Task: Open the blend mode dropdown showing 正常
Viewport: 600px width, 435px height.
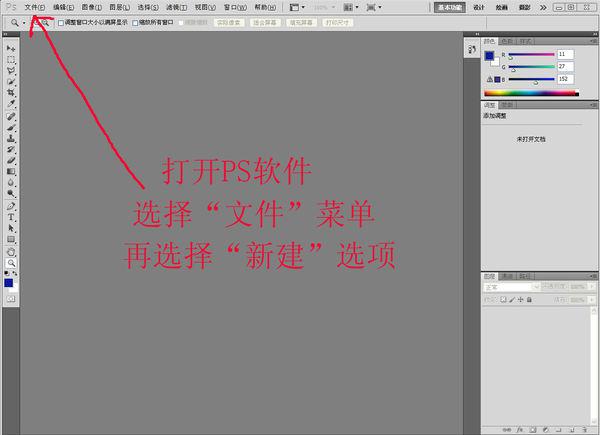Action: 508,287
